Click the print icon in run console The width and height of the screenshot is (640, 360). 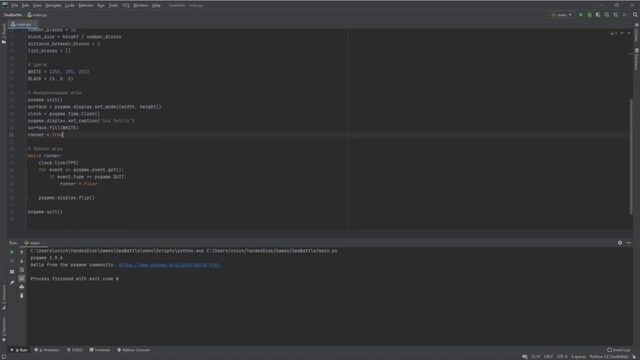tap(22, 287)
